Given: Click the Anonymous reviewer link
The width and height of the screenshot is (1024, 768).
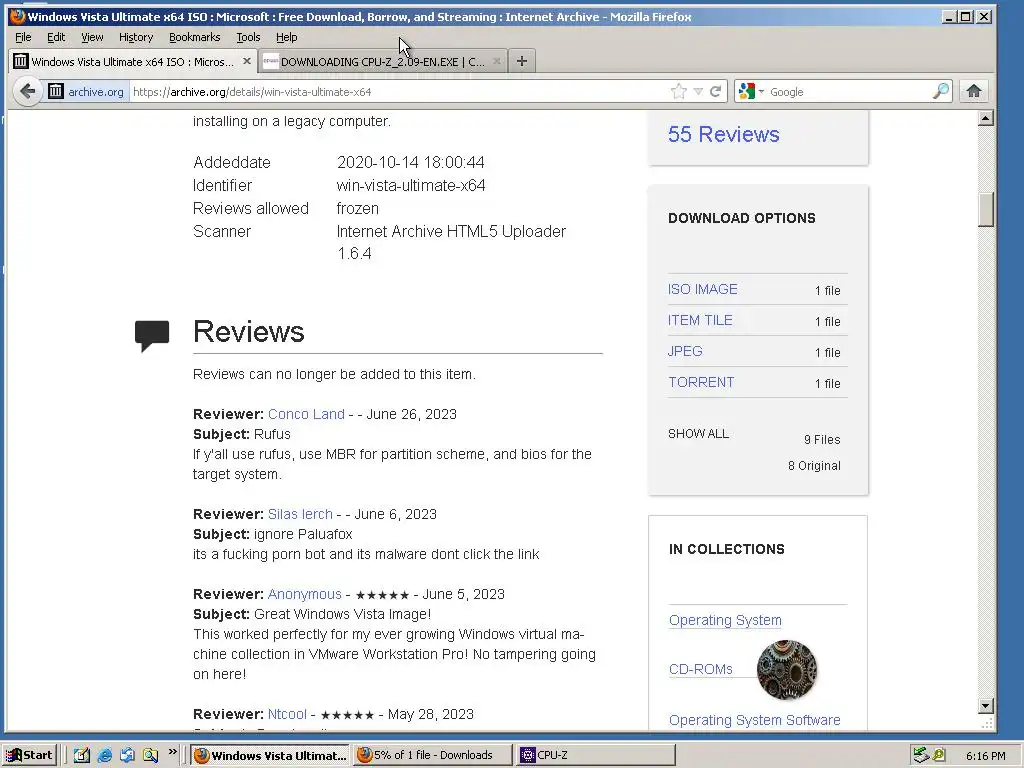Looking at the screenshot, I should 304,594.
